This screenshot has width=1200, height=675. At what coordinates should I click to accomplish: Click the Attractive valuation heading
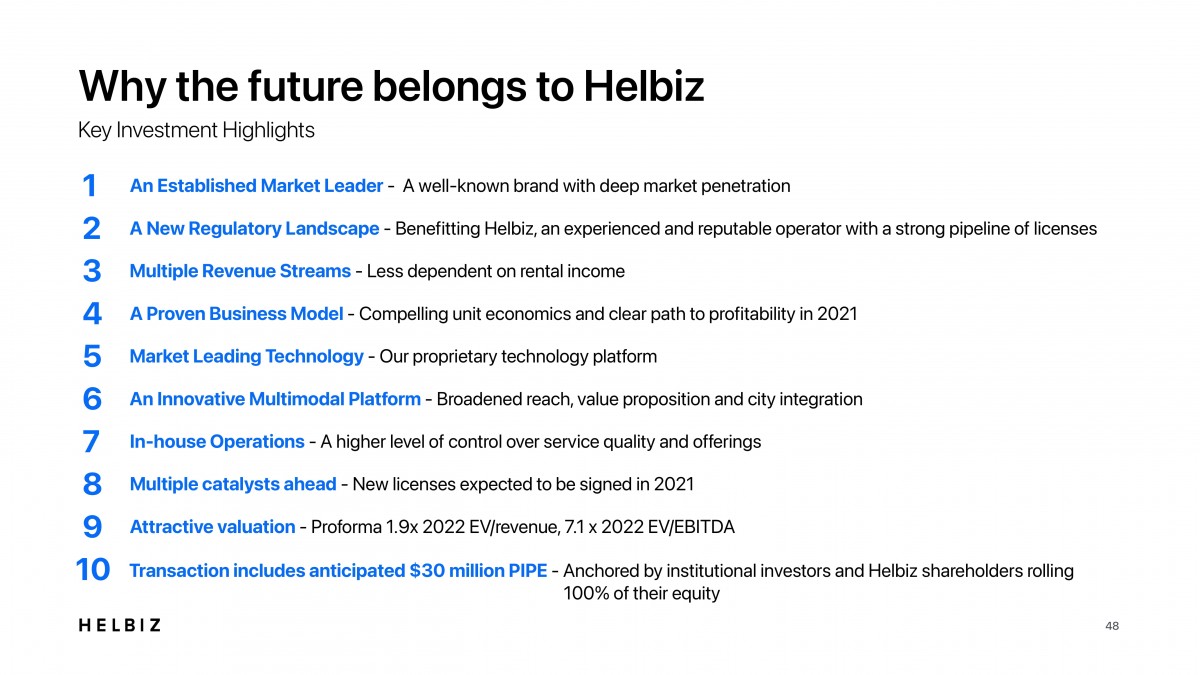212,527
